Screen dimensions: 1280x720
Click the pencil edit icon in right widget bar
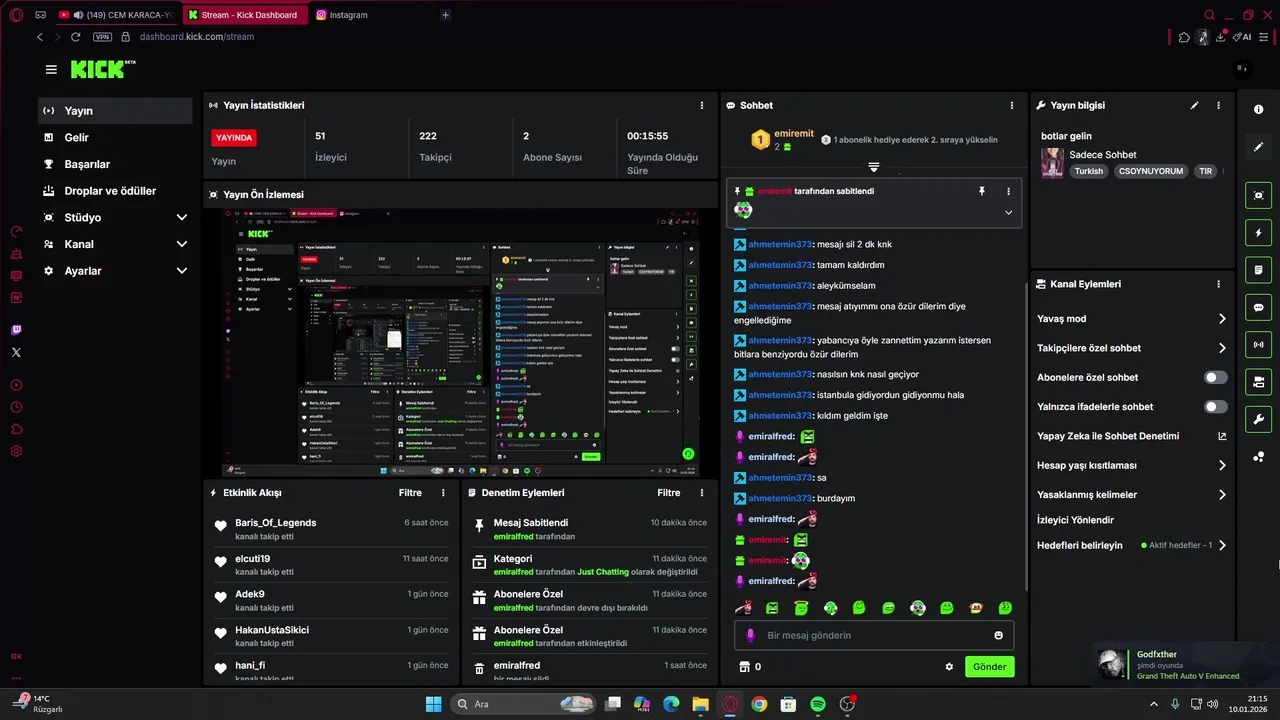coord(1258,146)
